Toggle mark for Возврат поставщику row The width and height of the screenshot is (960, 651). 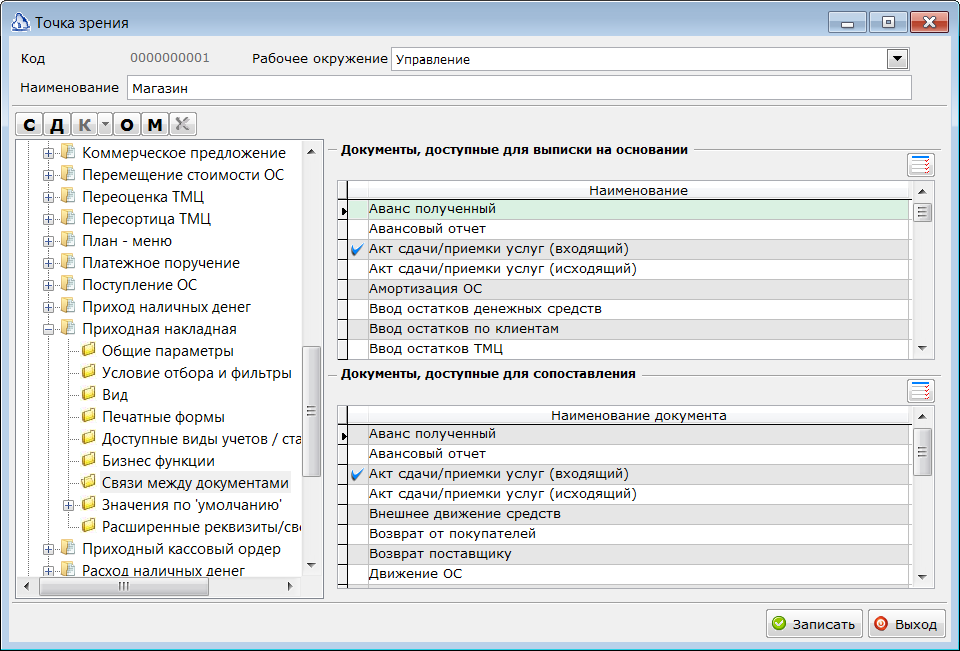point(358,554)
